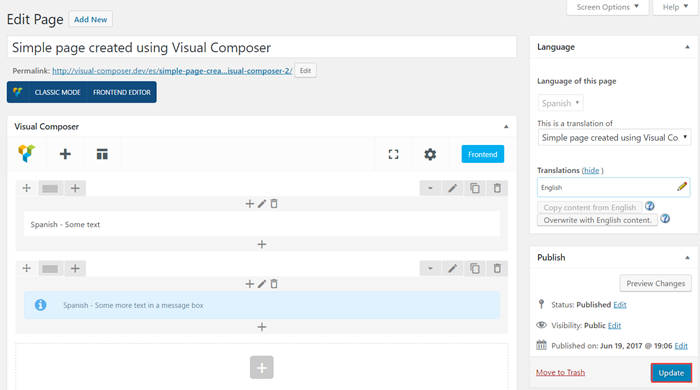The width and height of the screenshot is (700, 390).
Task: Edit the first row's column with pencil
Action: (262, 203)
